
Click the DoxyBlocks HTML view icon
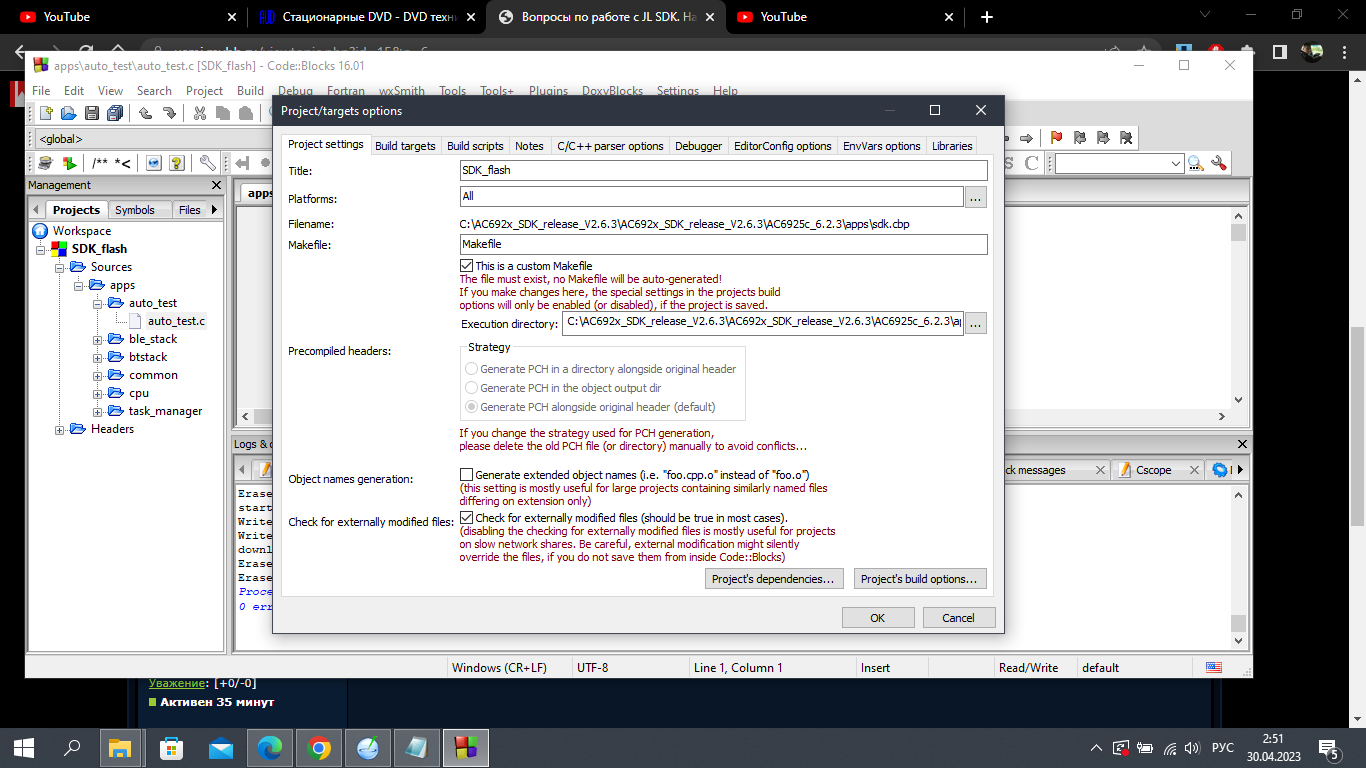click(x=154, y=163)
